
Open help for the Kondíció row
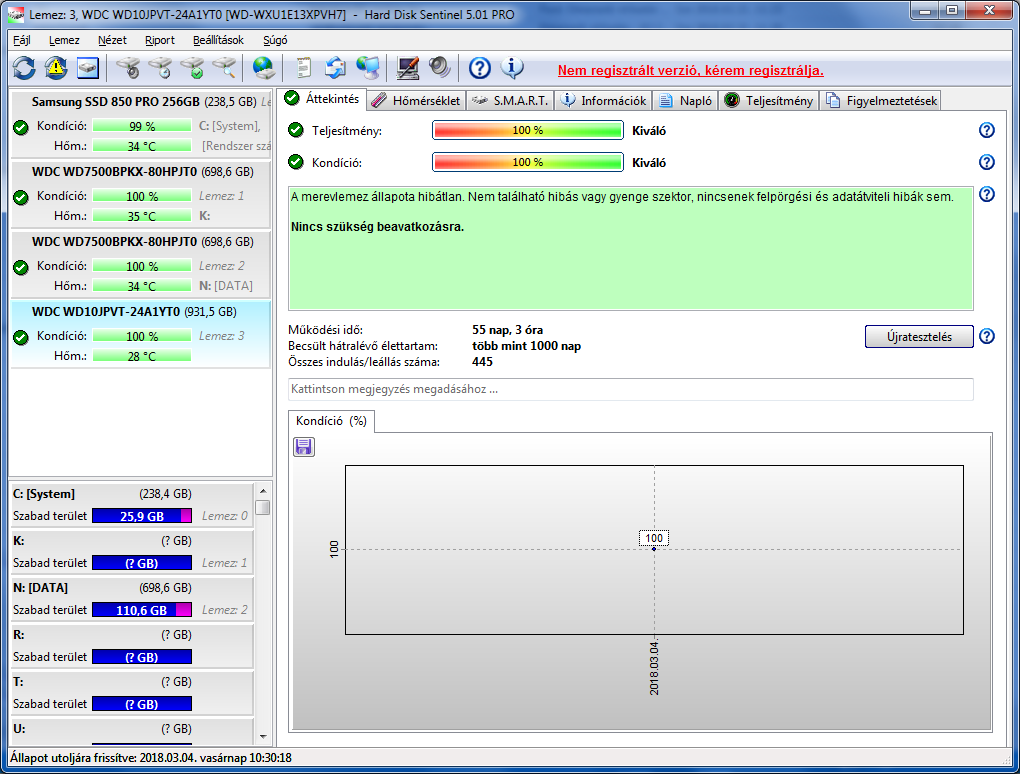coord(987,162)
